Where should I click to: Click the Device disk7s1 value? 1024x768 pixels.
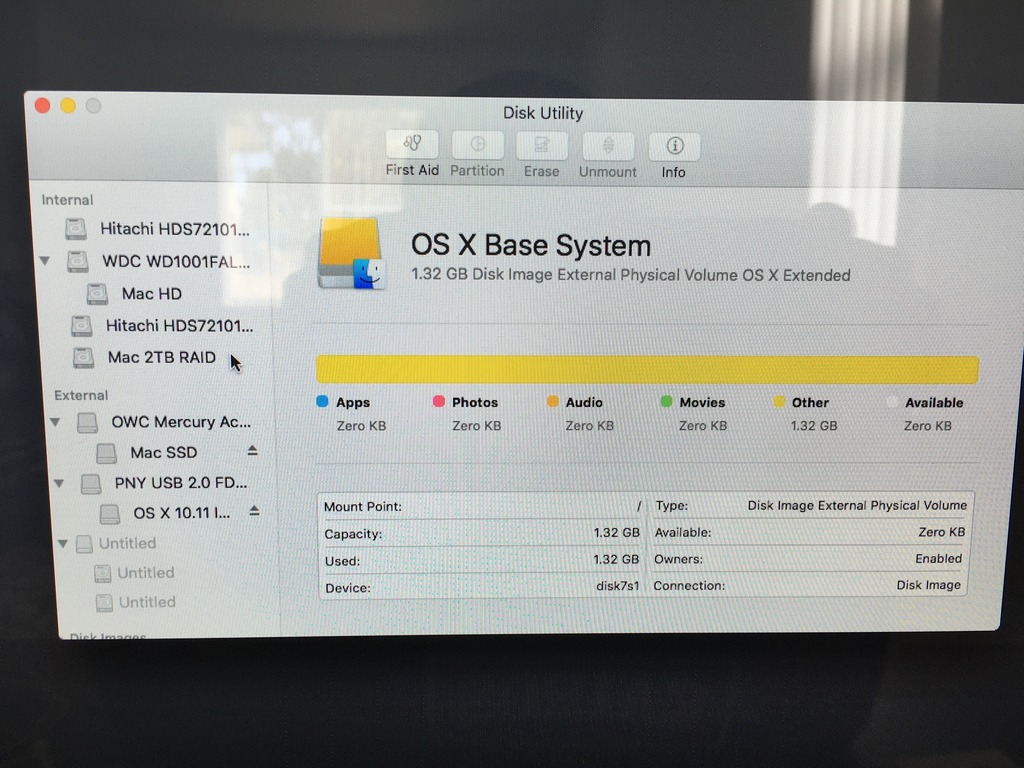[617, 586]
